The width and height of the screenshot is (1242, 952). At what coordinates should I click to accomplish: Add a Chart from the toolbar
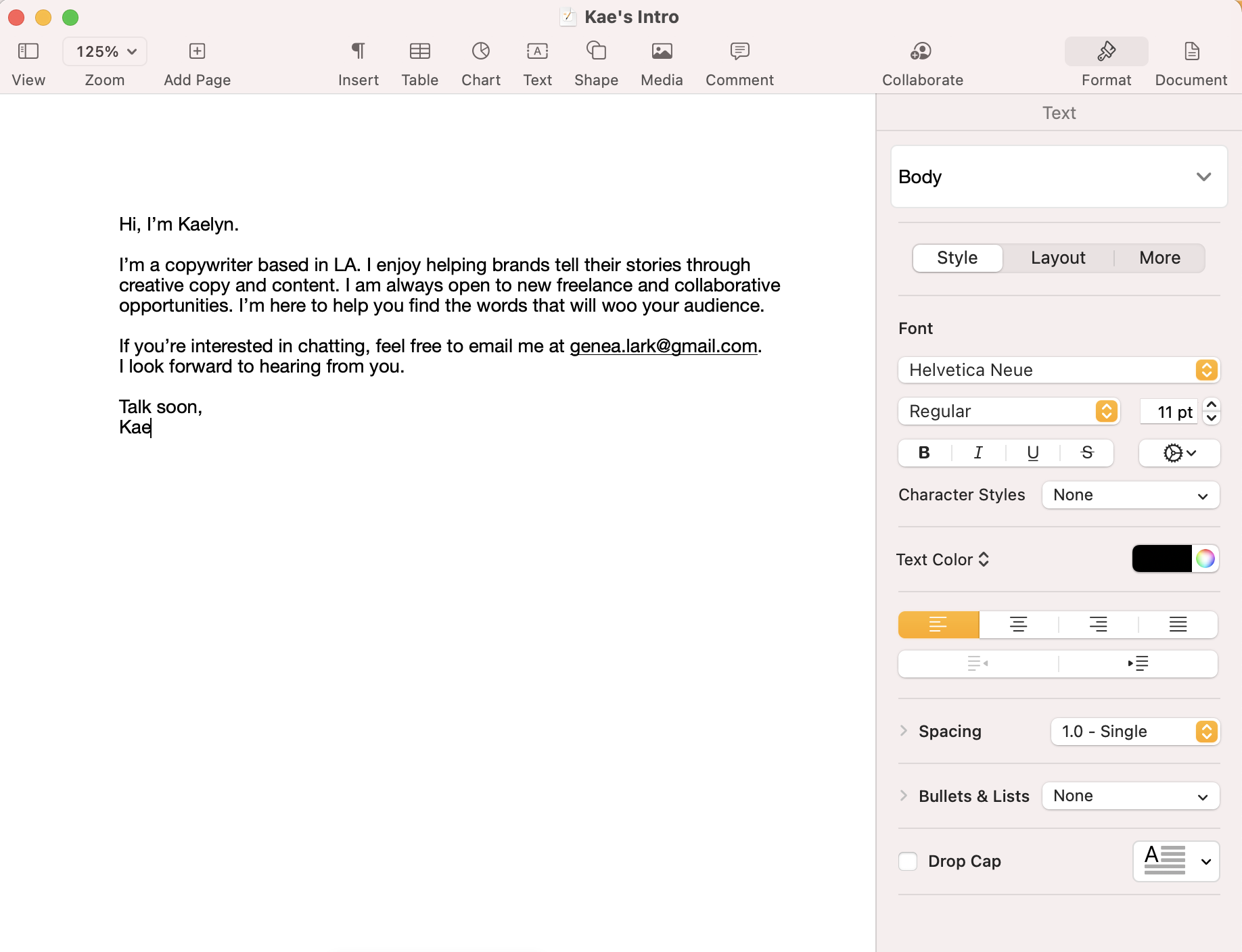click(x=481, y=51)
